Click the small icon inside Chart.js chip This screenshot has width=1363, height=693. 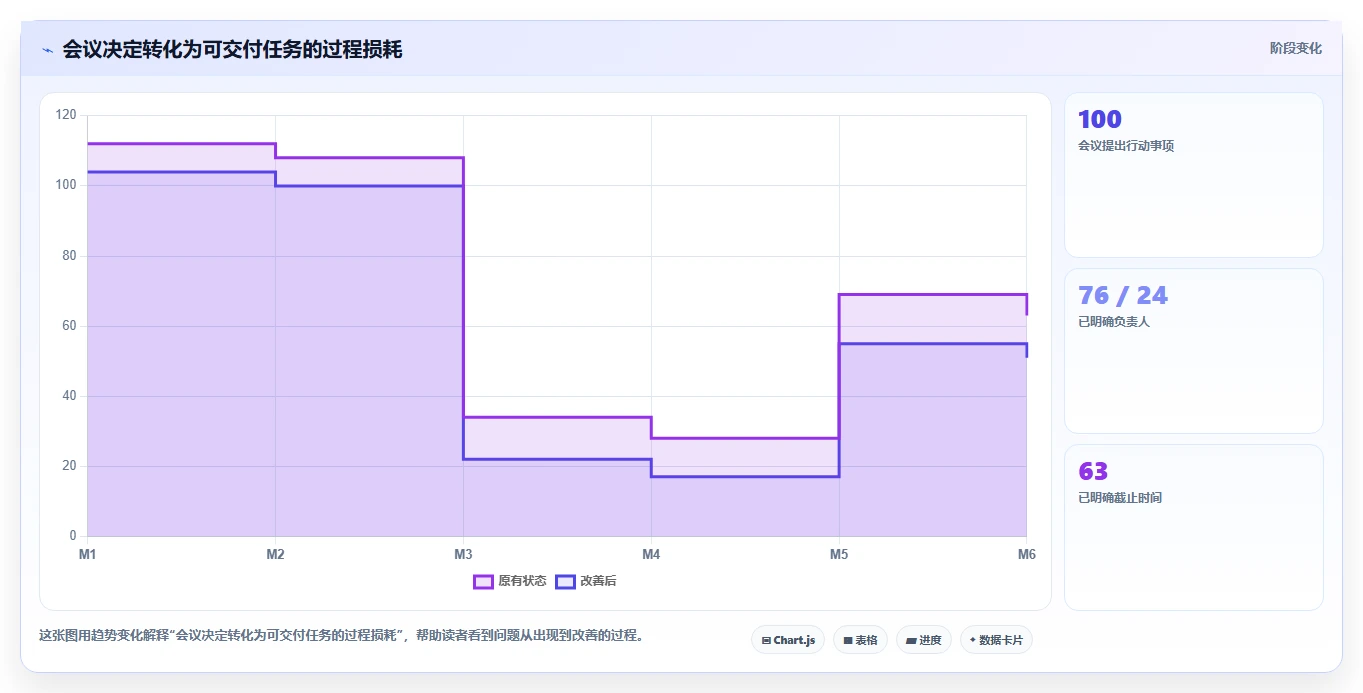(x=766, y=640)
